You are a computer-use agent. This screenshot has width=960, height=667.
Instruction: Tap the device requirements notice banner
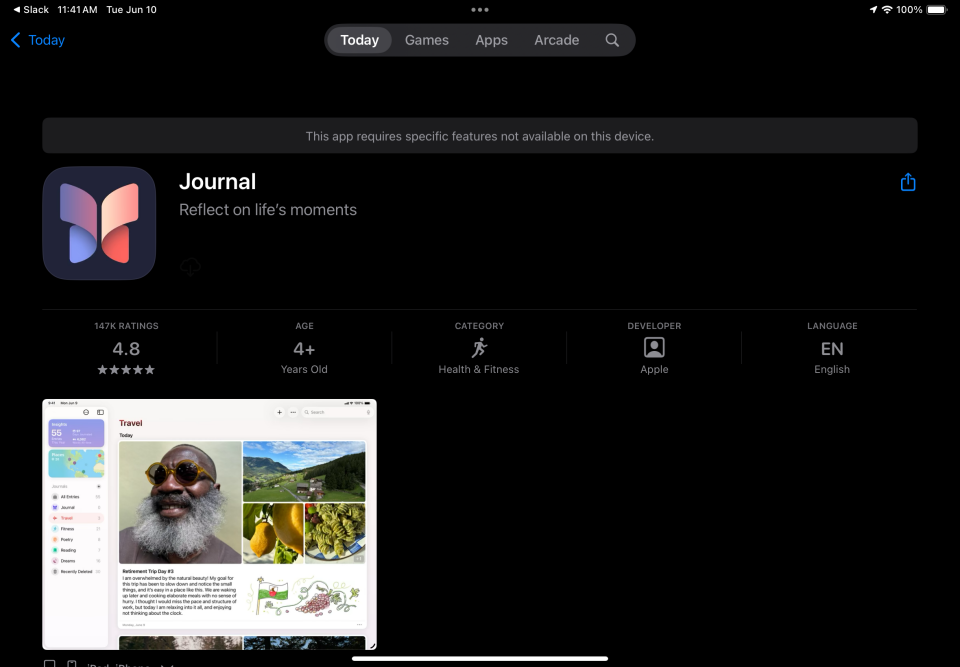pyautogui.click(x=479, y=136)
